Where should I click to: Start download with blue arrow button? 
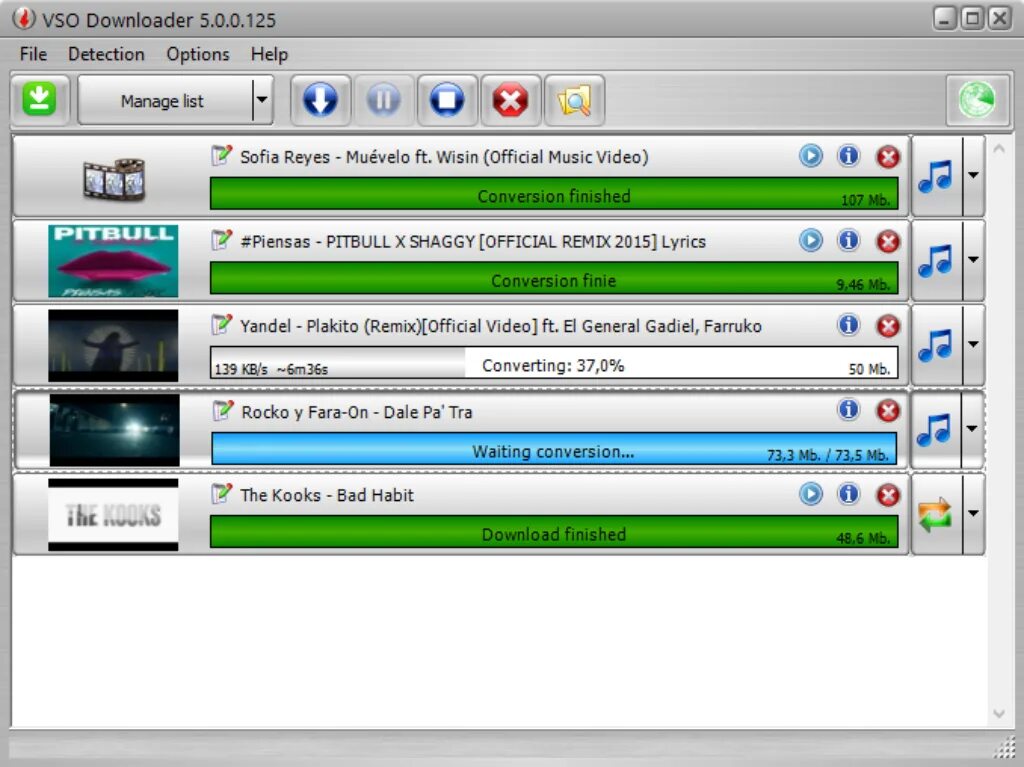point(320,100)
